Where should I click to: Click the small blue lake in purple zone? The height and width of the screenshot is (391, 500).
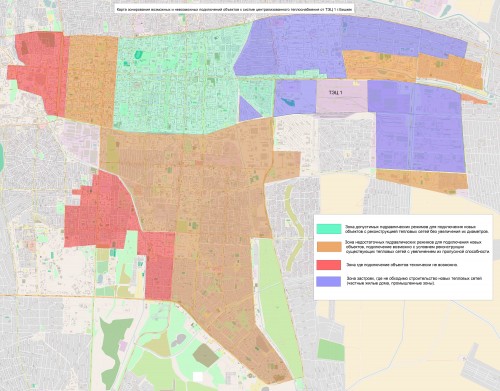point(288,102)
